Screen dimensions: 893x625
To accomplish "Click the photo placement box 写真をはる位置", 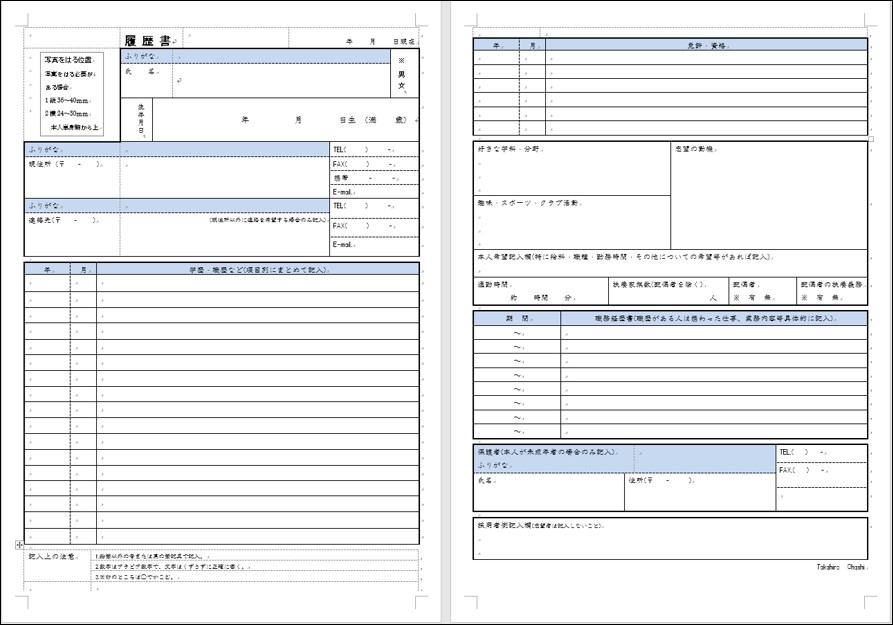I will click(x=71, y=95).
